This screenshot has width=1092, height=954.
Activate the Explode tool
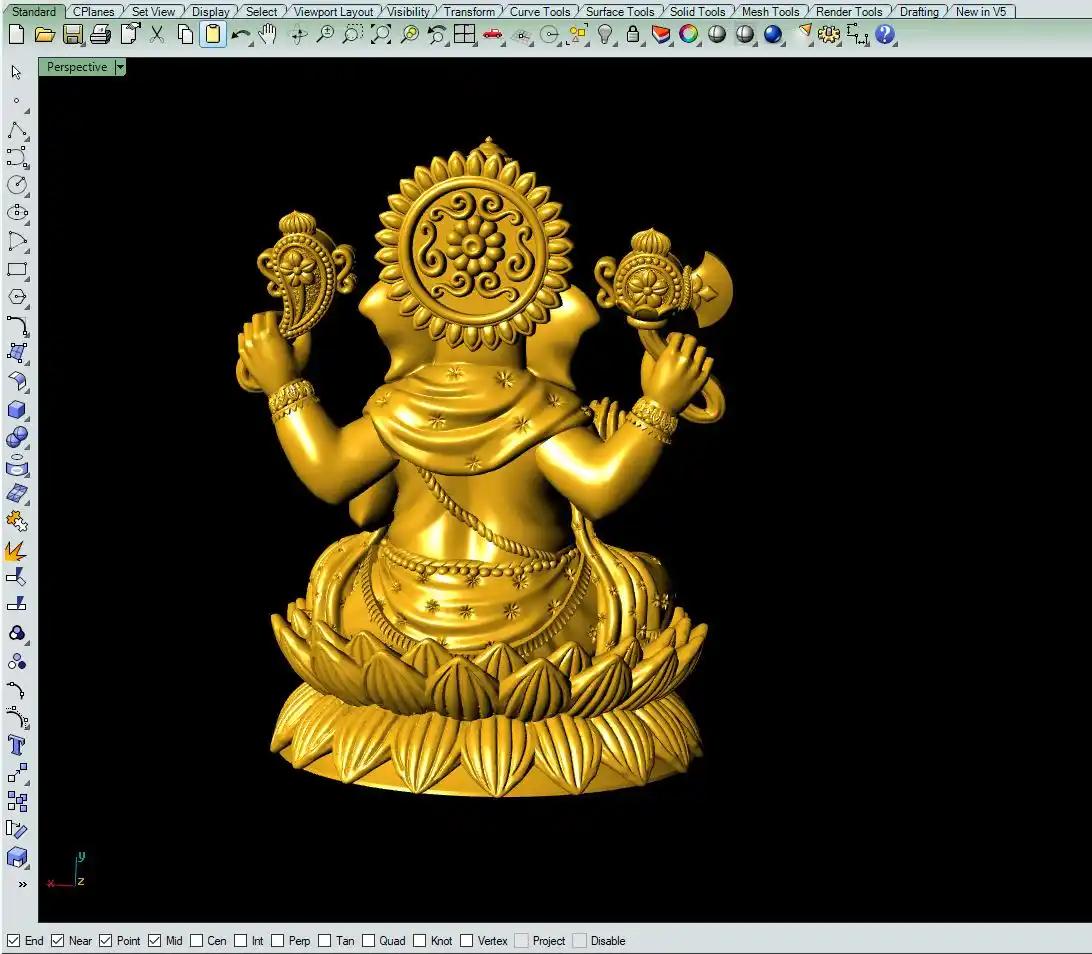[x=16, y=551]
